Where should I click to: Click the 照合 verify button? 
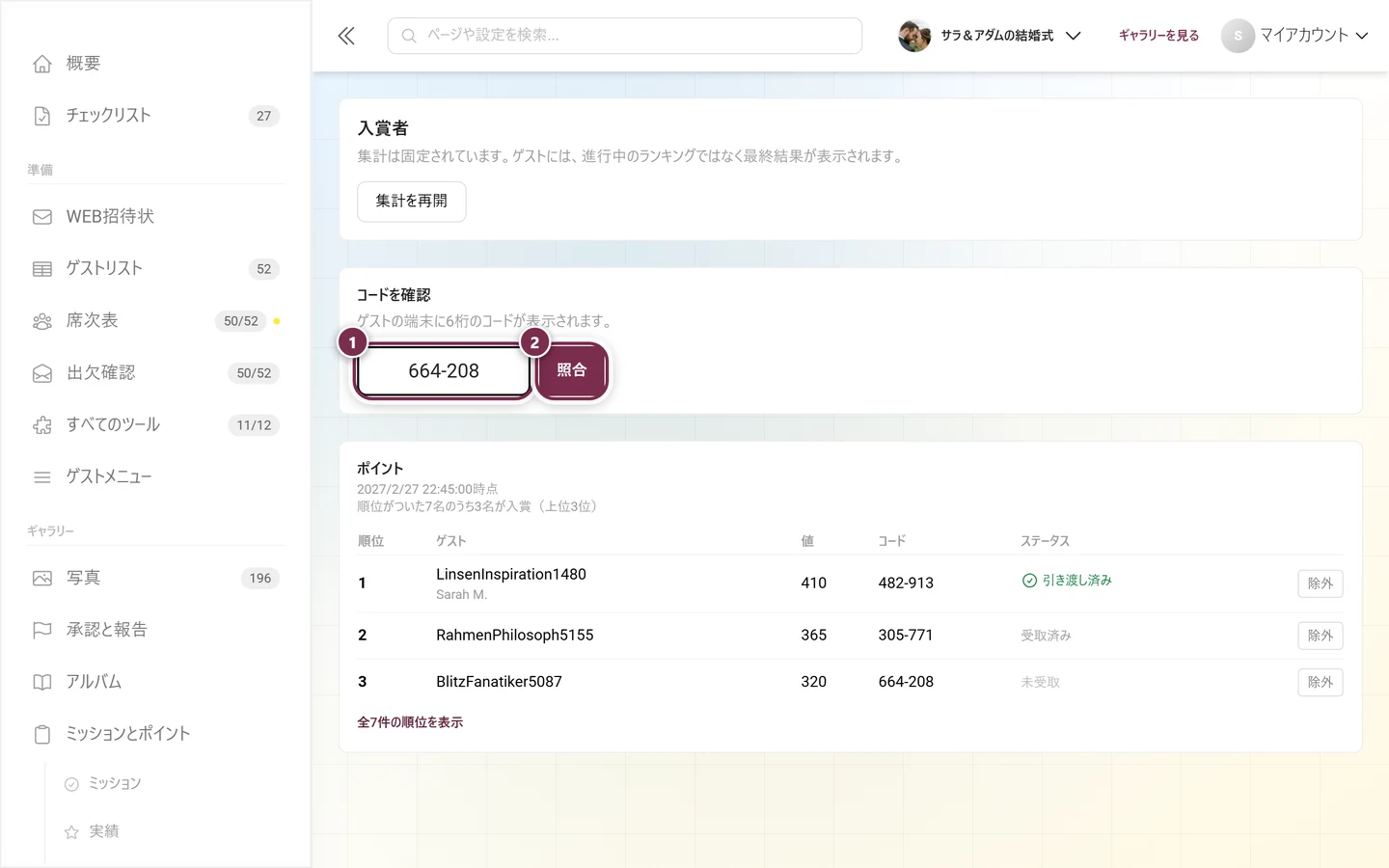click(572, 370)
